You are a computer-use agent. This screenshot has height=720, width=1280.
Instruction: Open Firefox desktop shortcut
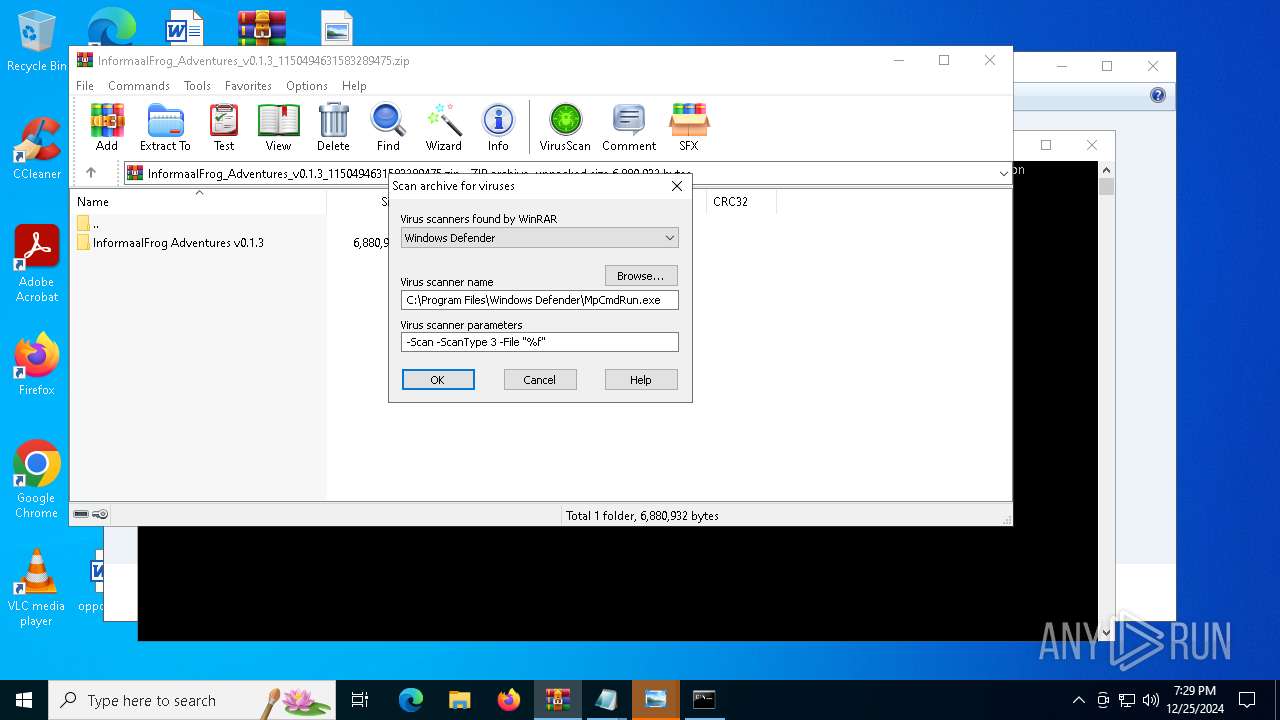[36, 364]
